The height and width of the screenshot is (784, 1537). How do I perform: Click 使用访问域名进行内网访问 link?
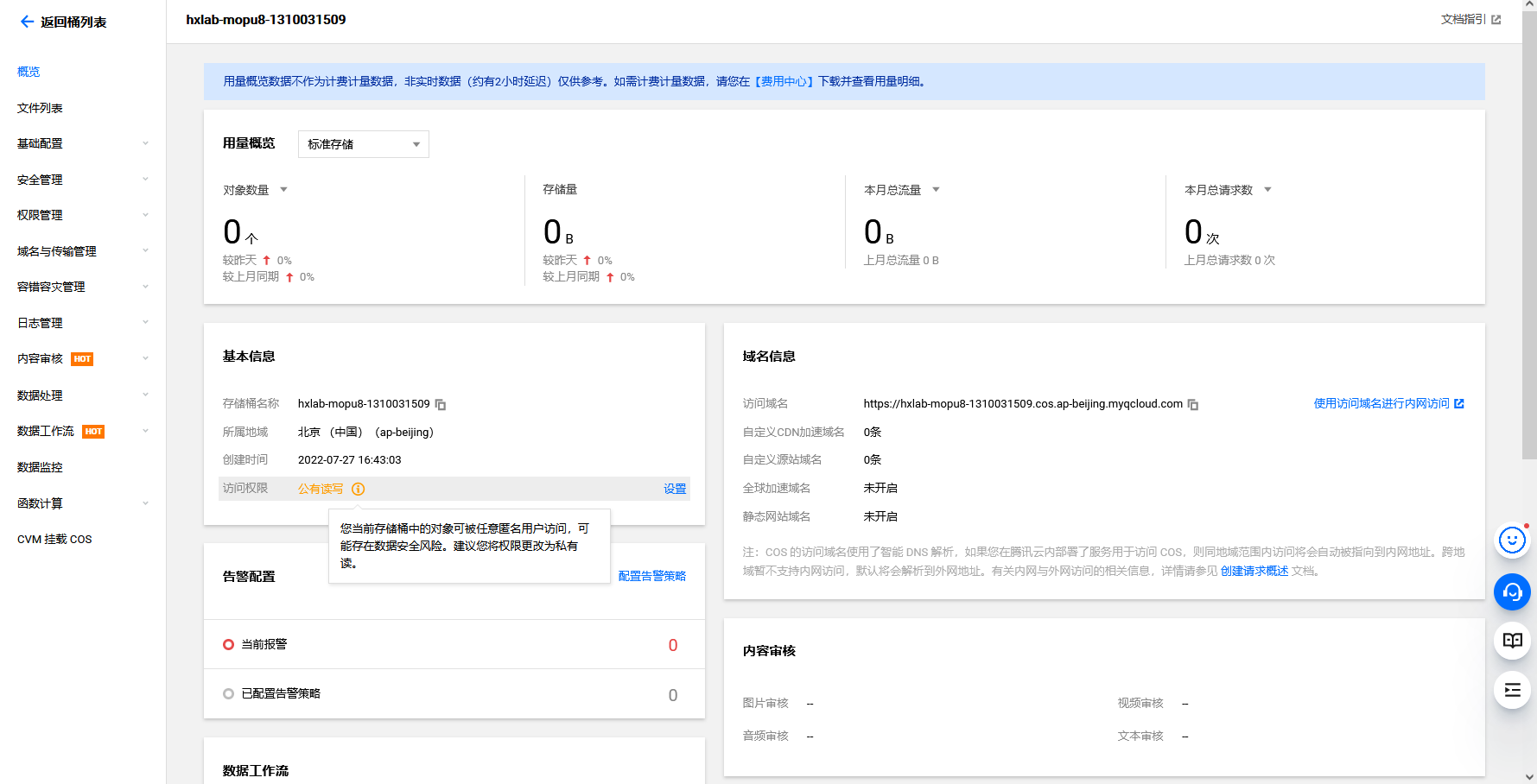(x=1381, y=403)
